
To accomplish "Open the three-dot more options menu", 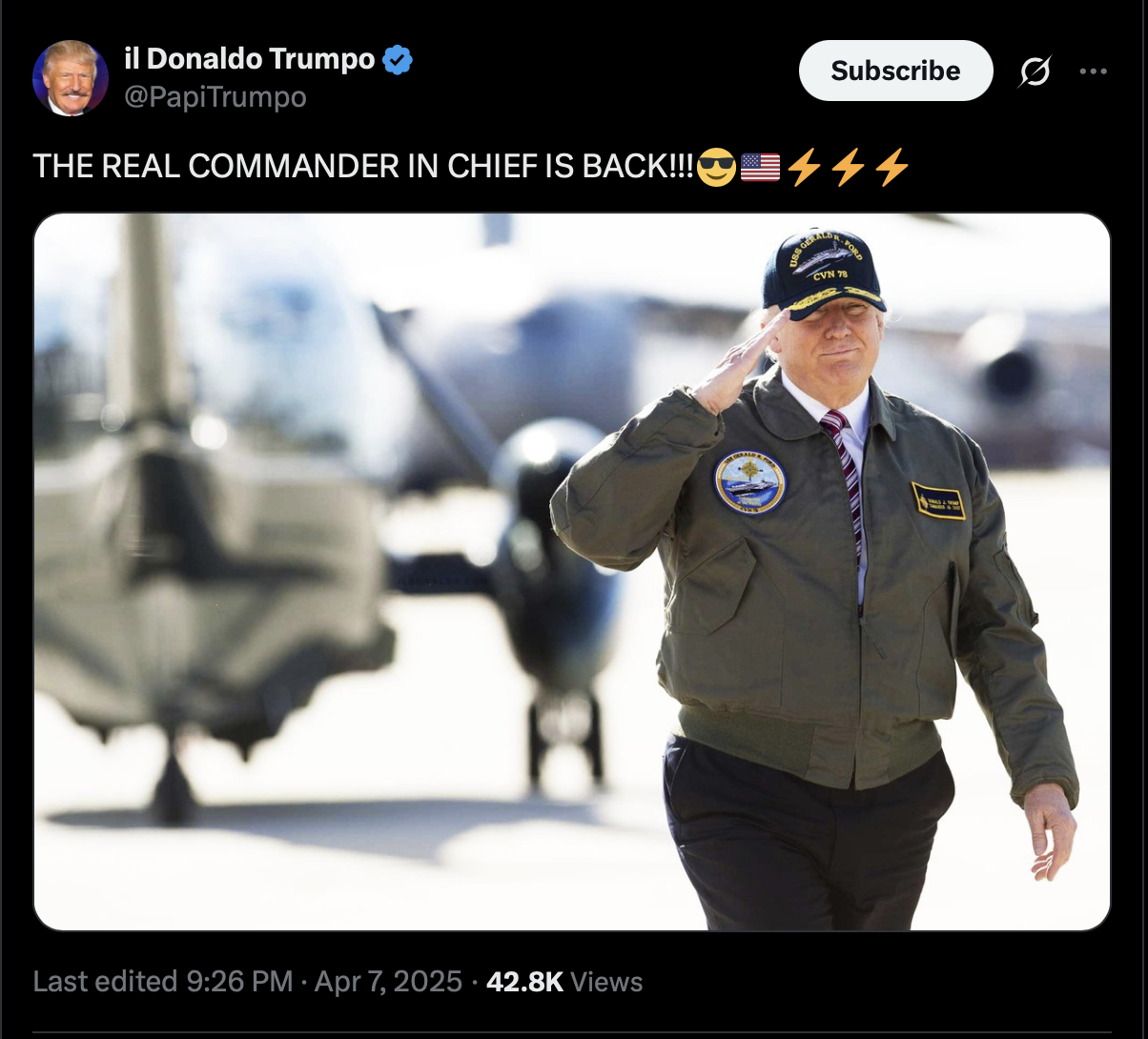I will click(1093, 71).
